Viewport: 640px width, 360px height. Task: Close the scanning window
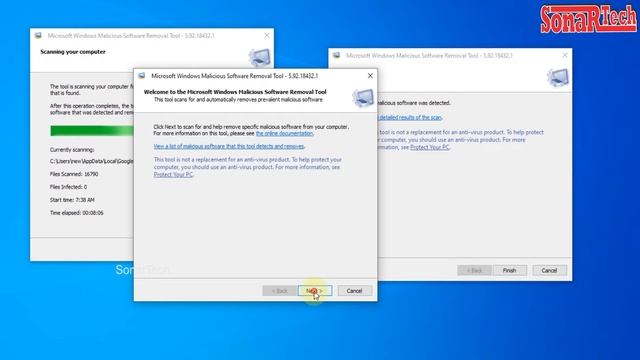click(267, 36)
